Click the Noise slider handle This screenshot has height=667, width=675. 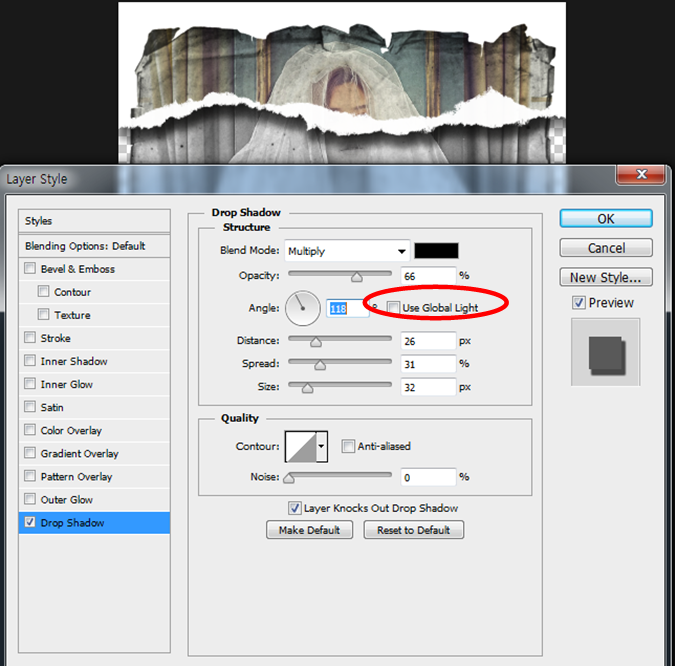click(x=289, y=478)
